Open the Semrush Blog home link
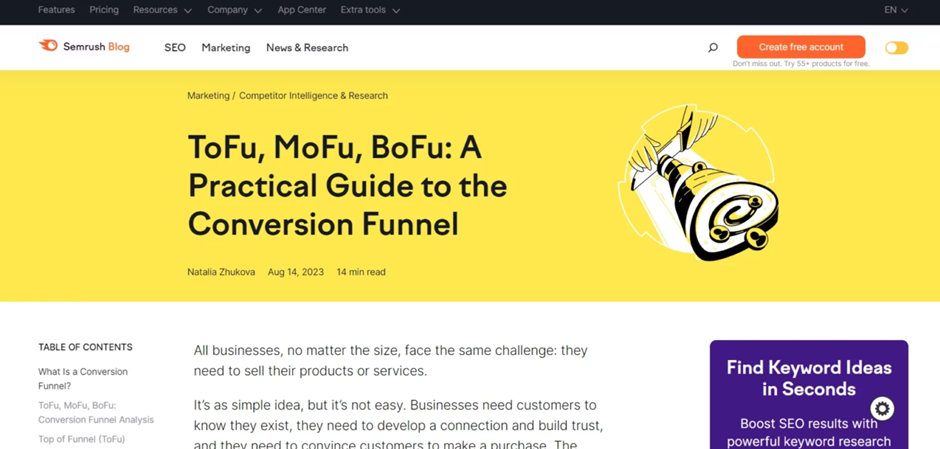This screenshot has height=449, width=940. click(84, 46)
